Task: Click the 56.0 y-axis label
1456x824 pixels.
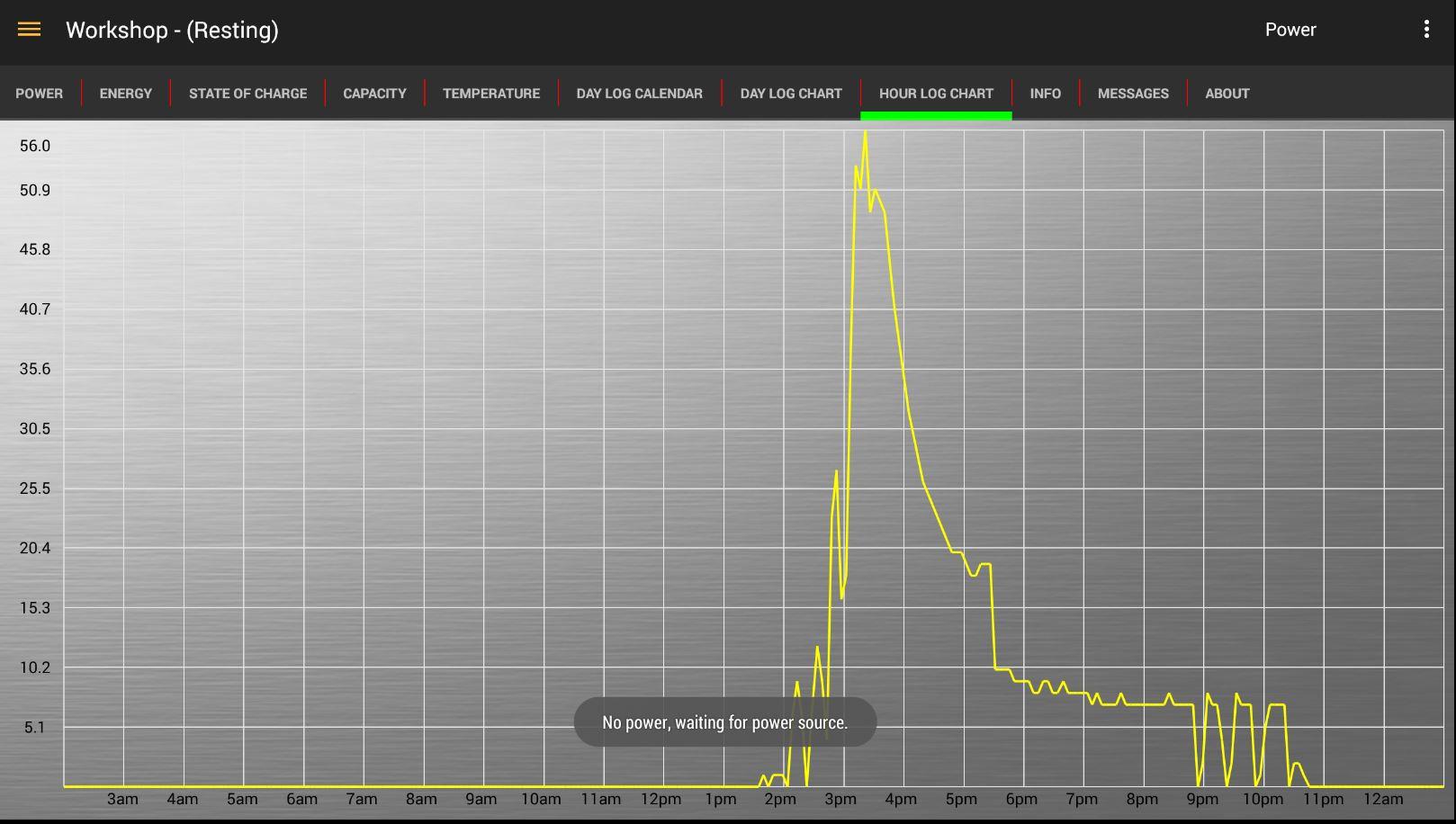Action: pyautogui.click(x=35, y=146)
